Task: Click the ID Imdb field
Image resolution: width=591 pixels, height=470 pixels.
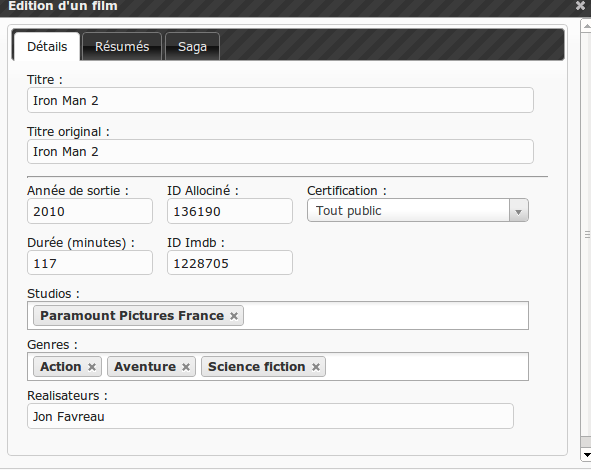Action: [230, 263]
